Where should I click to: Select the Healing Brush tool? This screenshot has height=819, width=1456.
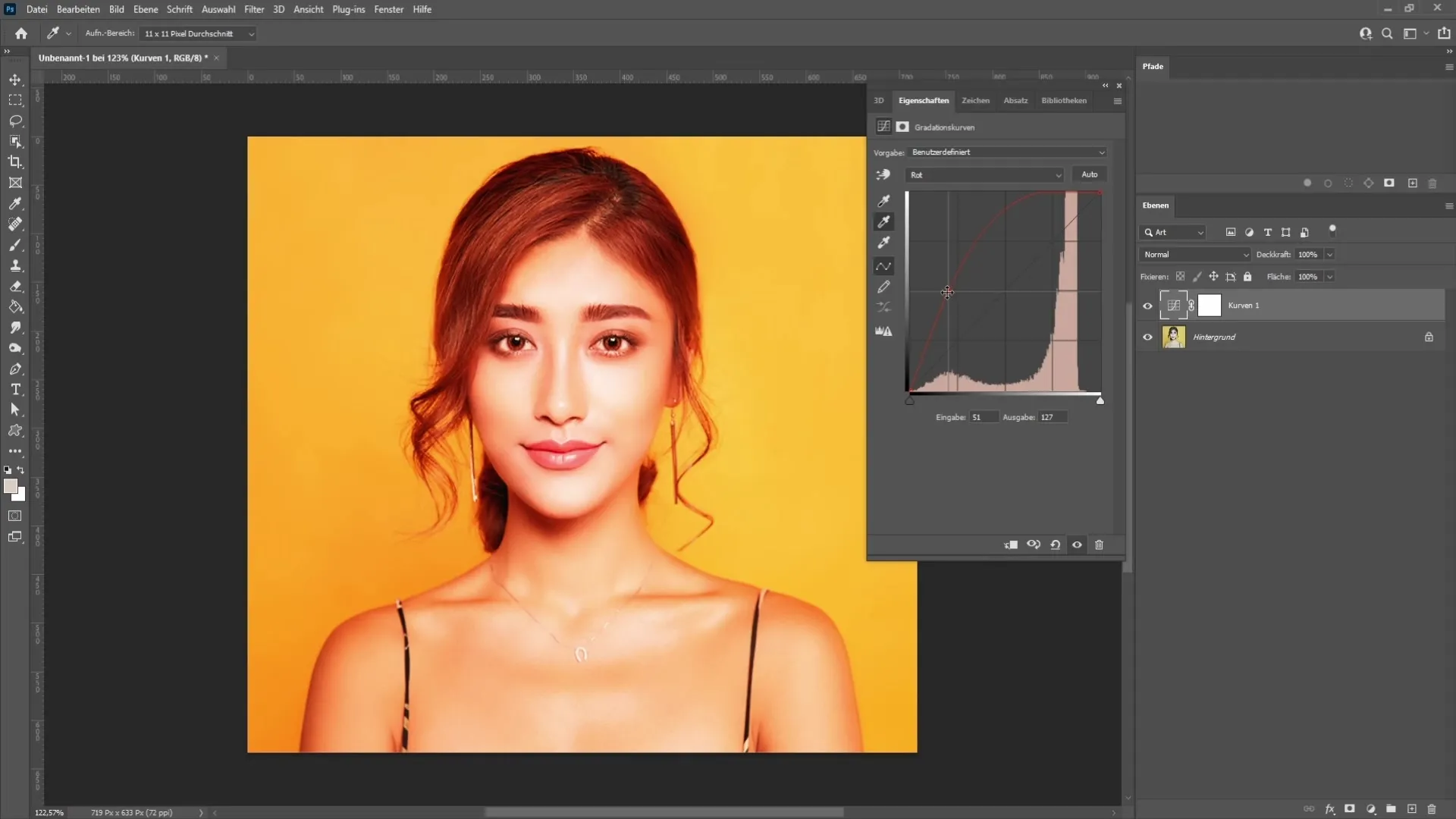click(x=15, y=224)
